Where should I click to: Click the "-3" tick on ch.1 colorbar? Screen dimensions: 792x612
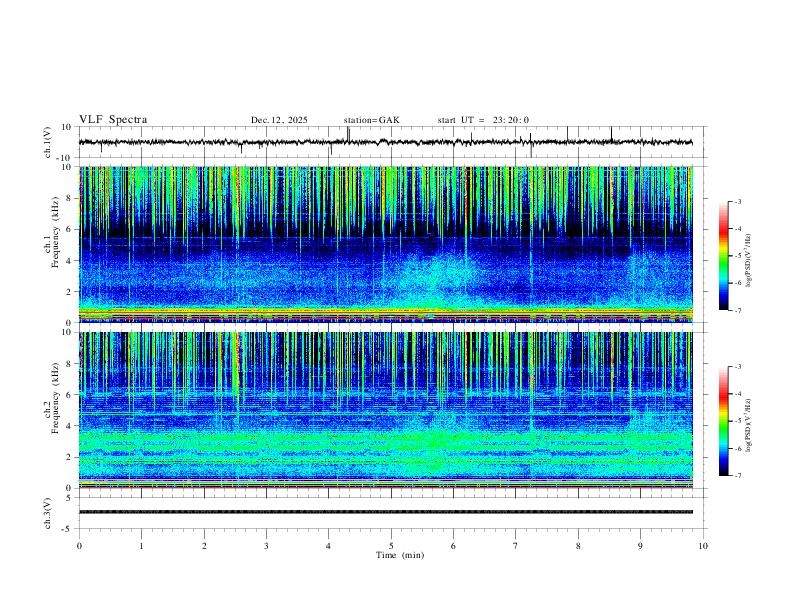coord(738,201)
